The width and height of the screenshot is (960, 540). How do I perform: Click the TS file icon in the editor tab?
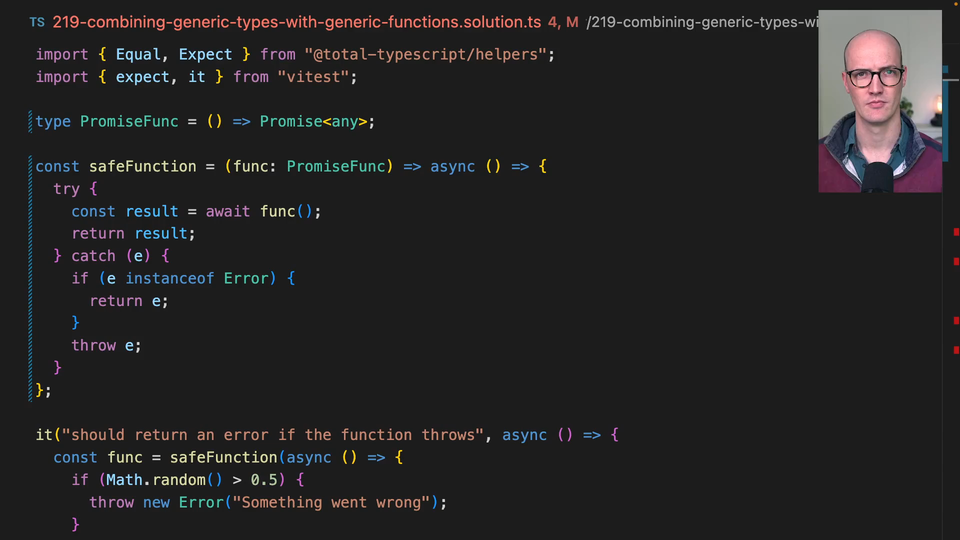pyautogui.click(x=37, y=22)
